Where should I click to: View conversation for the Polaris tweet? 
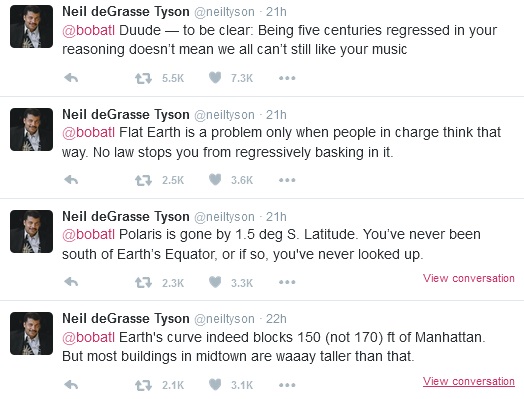[469, 278]
